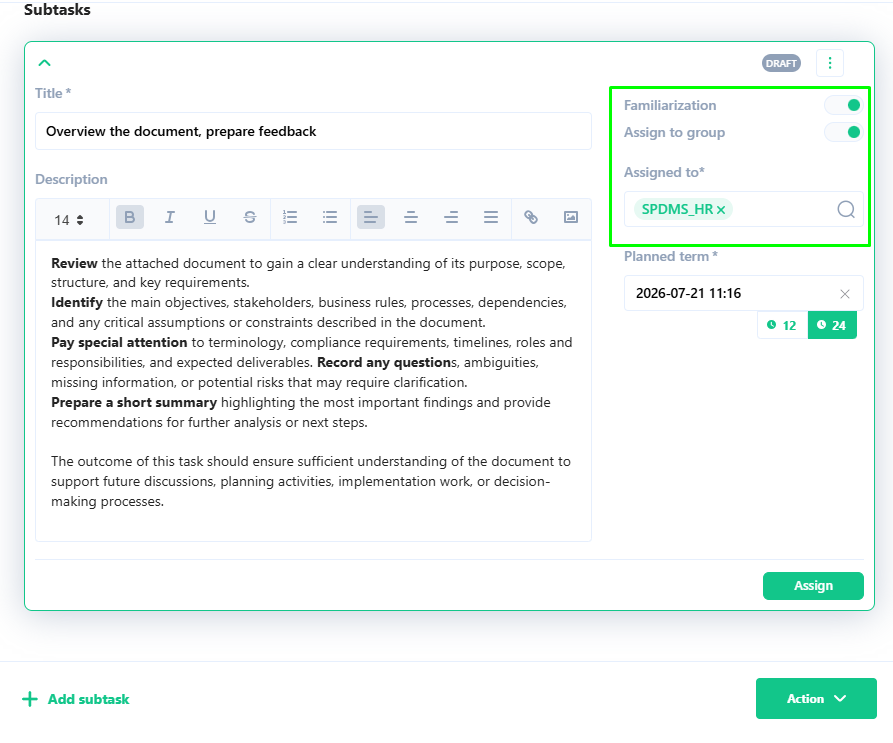This screenshot has height=743, width=893.
Task: Remove SPDMS_HR from assignees
Action: (721, 210)
